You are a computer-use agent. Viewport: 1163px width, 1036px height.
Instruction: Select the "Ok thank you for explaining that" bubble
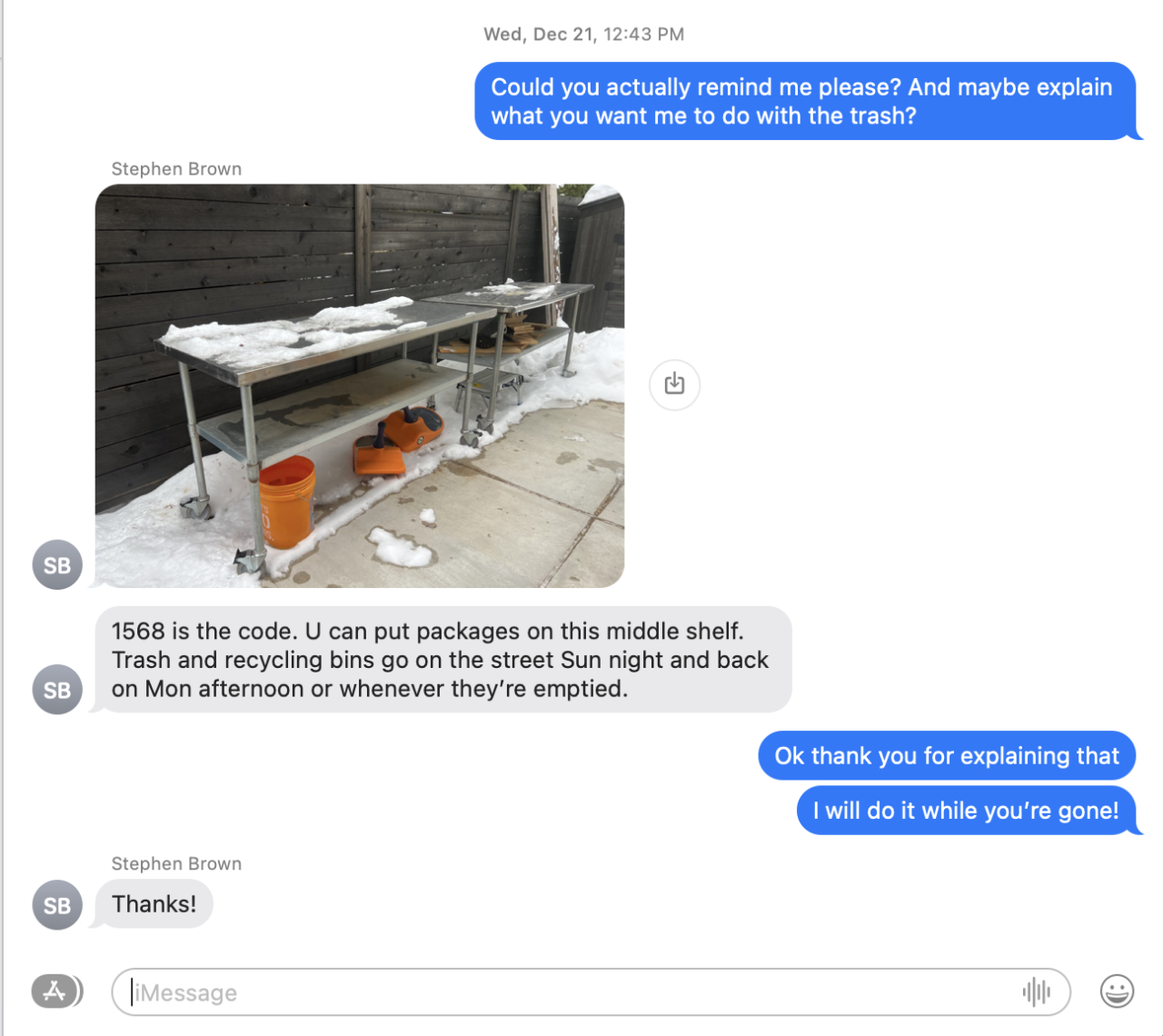947,756
